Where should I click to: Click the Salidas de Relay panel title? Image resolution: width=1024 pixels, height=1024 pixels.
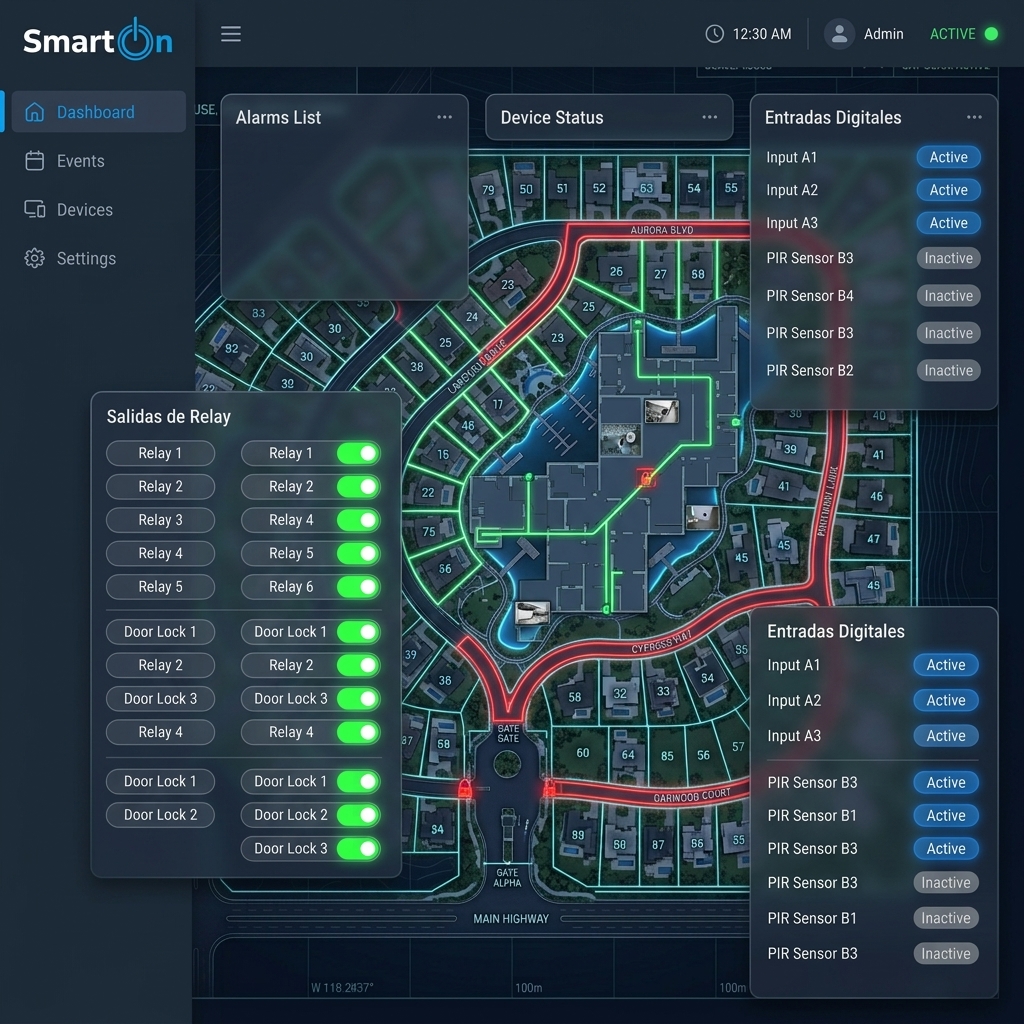click(168, 417)
